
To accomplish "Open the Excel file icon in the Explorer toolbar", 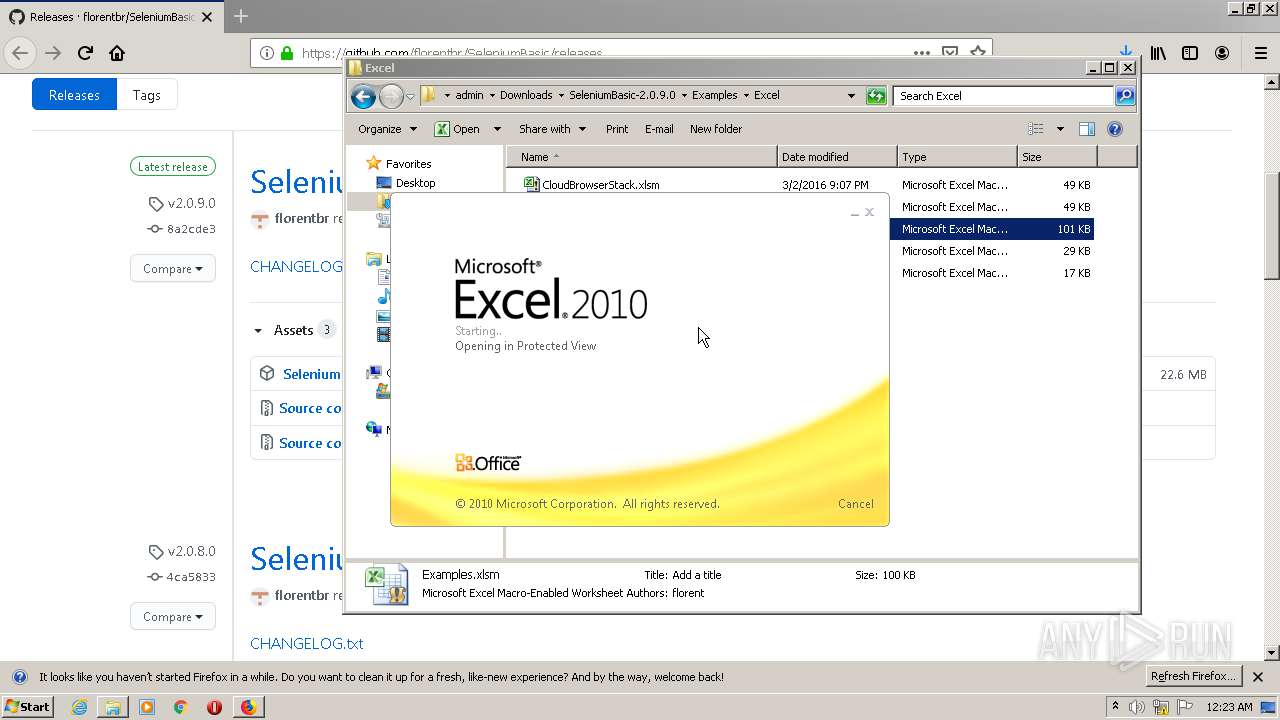I will tap(442, 129).
